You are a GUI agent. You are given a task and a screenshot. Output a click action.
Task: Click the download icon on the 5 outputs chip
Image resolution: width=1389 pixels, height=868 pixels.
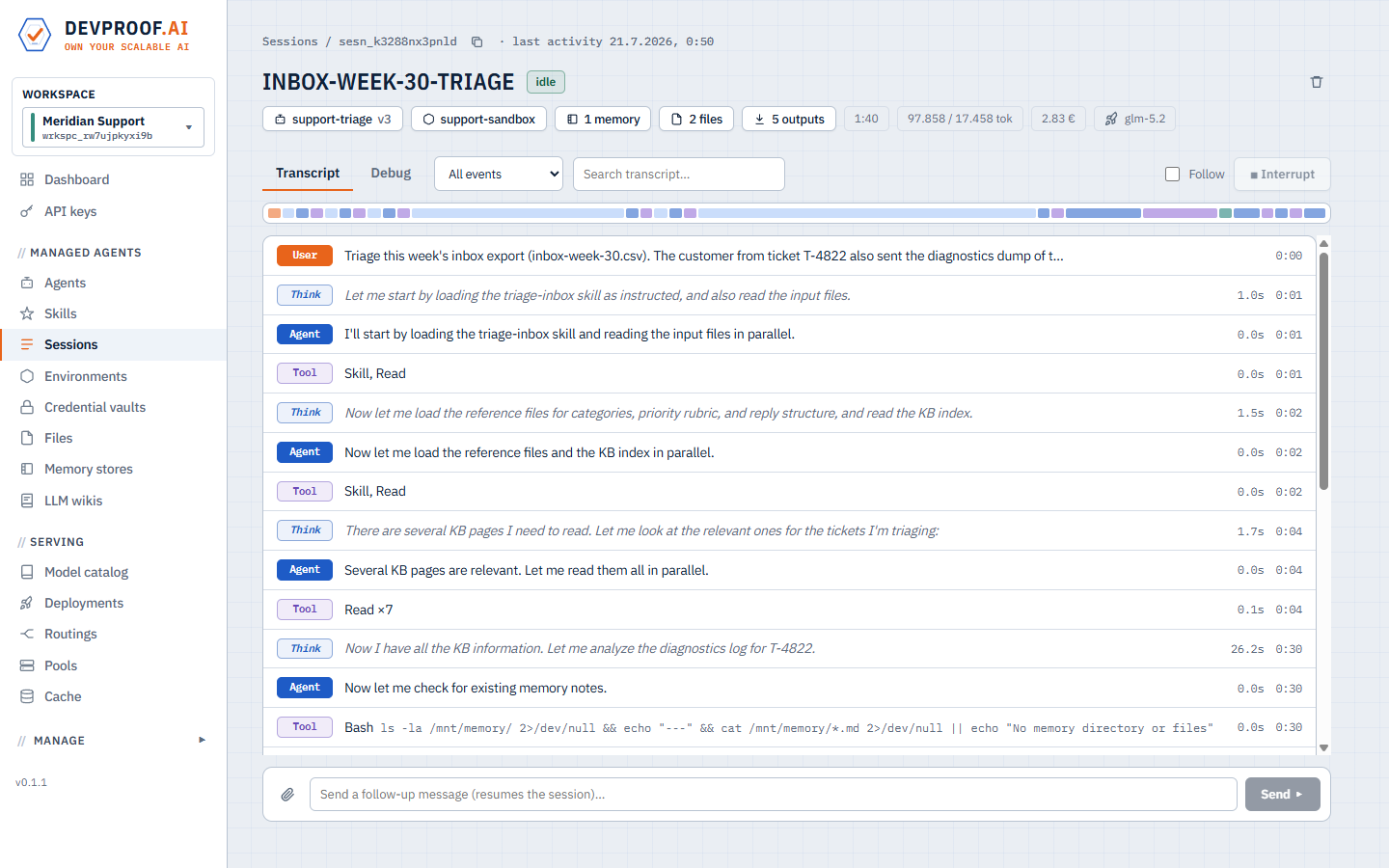760,119
